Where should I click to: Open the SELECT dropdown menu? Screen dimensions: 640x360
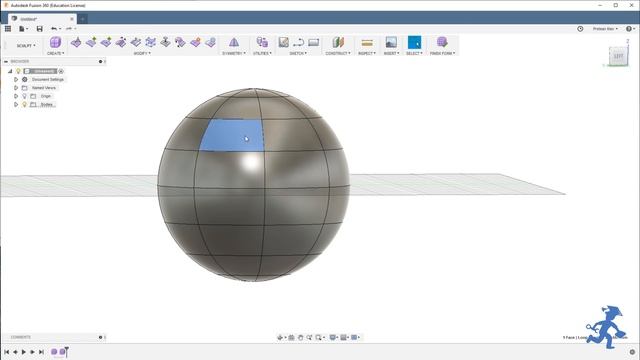pyautogui.click(x=414, y=53)
